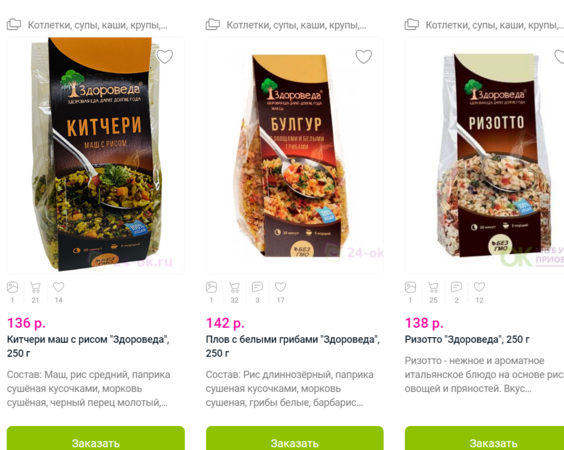This screenshot has height=450, width=564.
Task: Open photo count icon under Китчери
Action: (13, 287)
